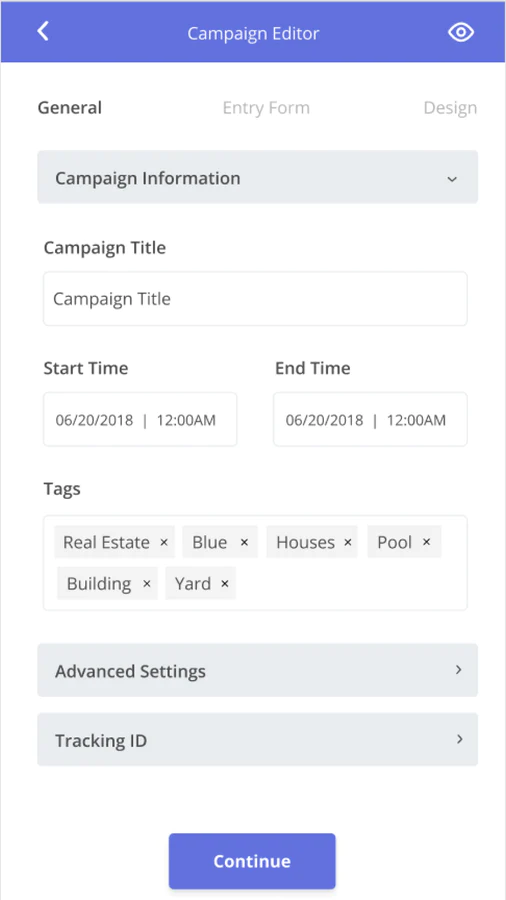
Task: Remove the Real Estate tag
Action: [x=164, y=542]
